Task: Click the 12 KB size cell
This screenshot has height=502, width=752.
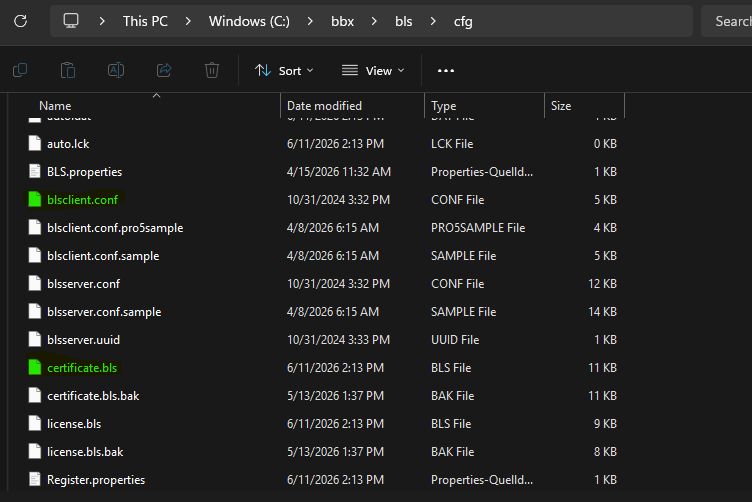Action: (x=602, y=284)
